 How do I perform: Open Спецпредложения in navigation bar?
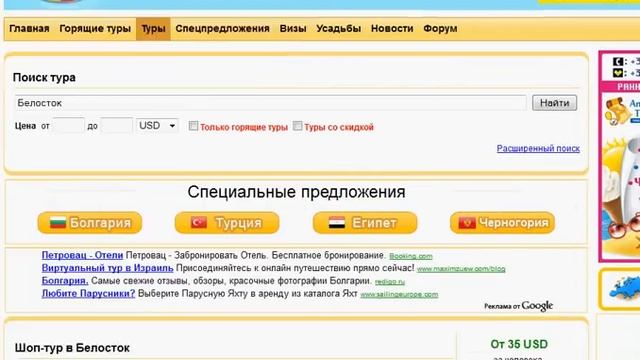point(222,29)
